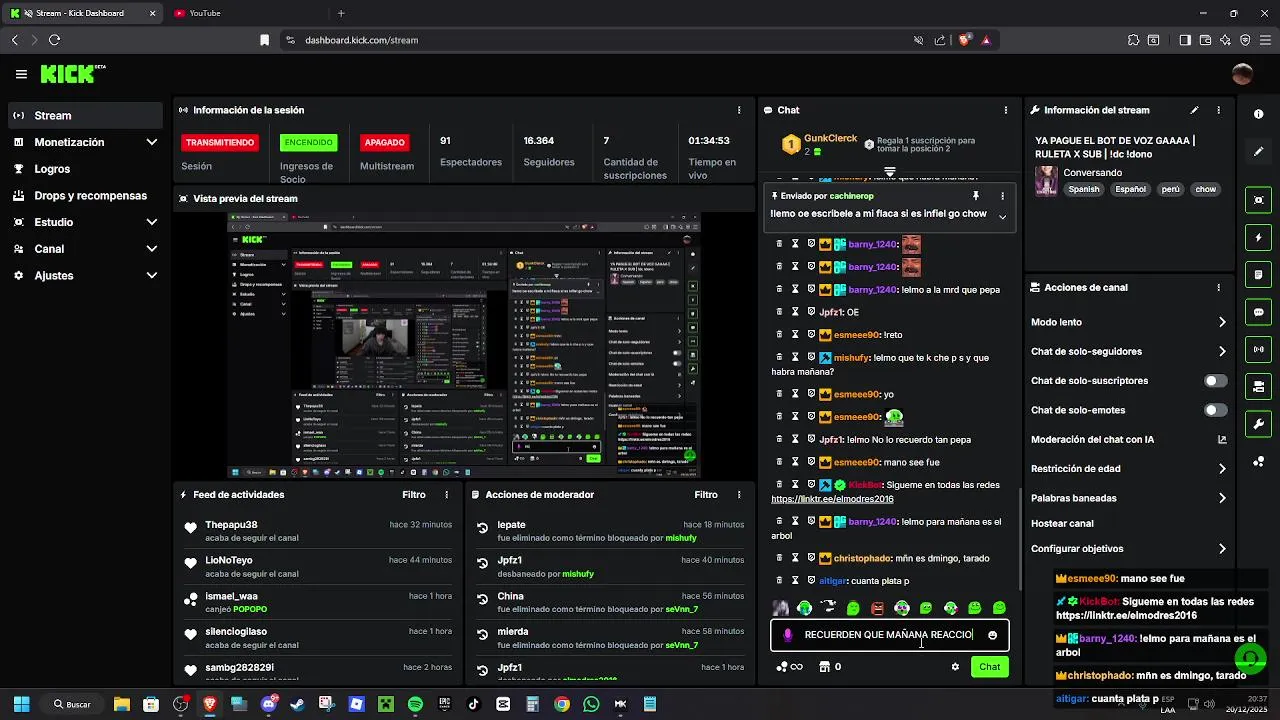This screenshot has height=720, width=1280.
Task: Expand Palabras baneadas option
Action: click(1129, 498)
